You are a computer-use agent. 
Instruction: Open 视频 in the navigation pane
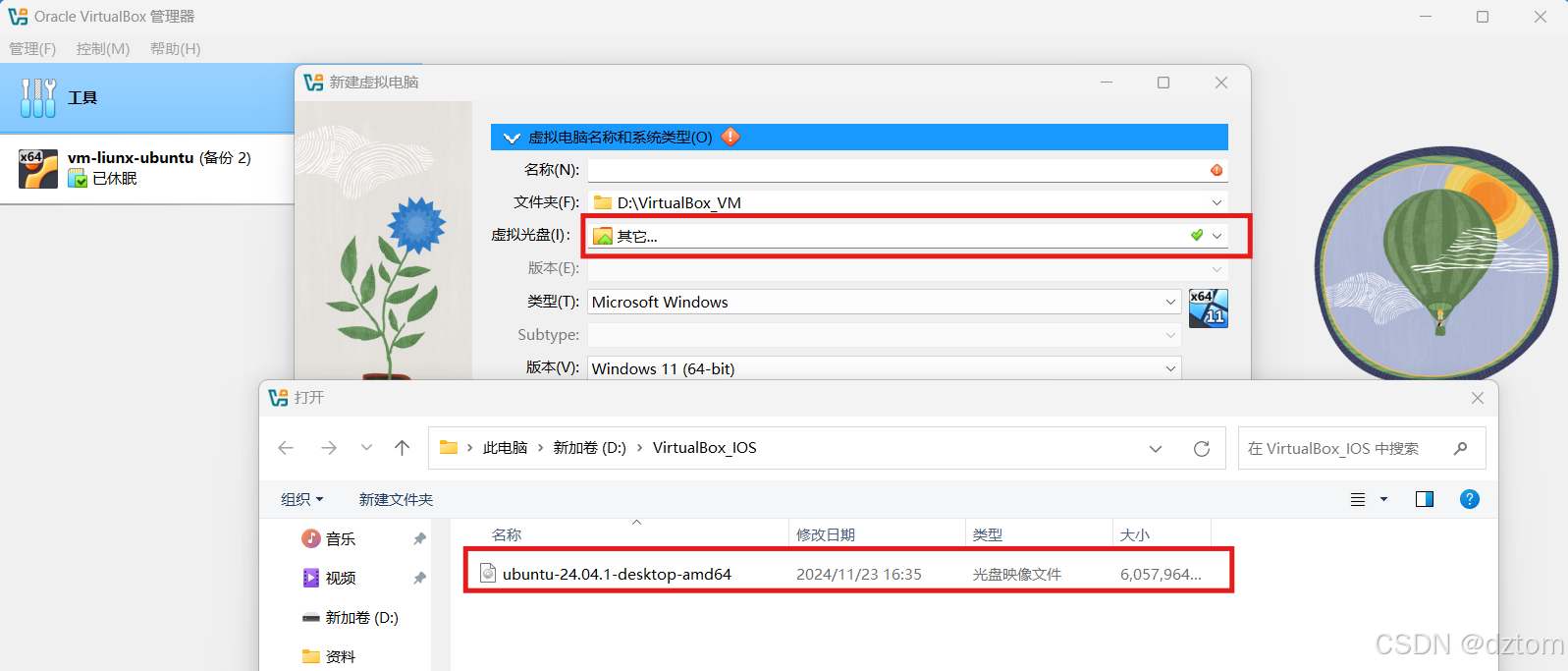(x=341, y=579)
